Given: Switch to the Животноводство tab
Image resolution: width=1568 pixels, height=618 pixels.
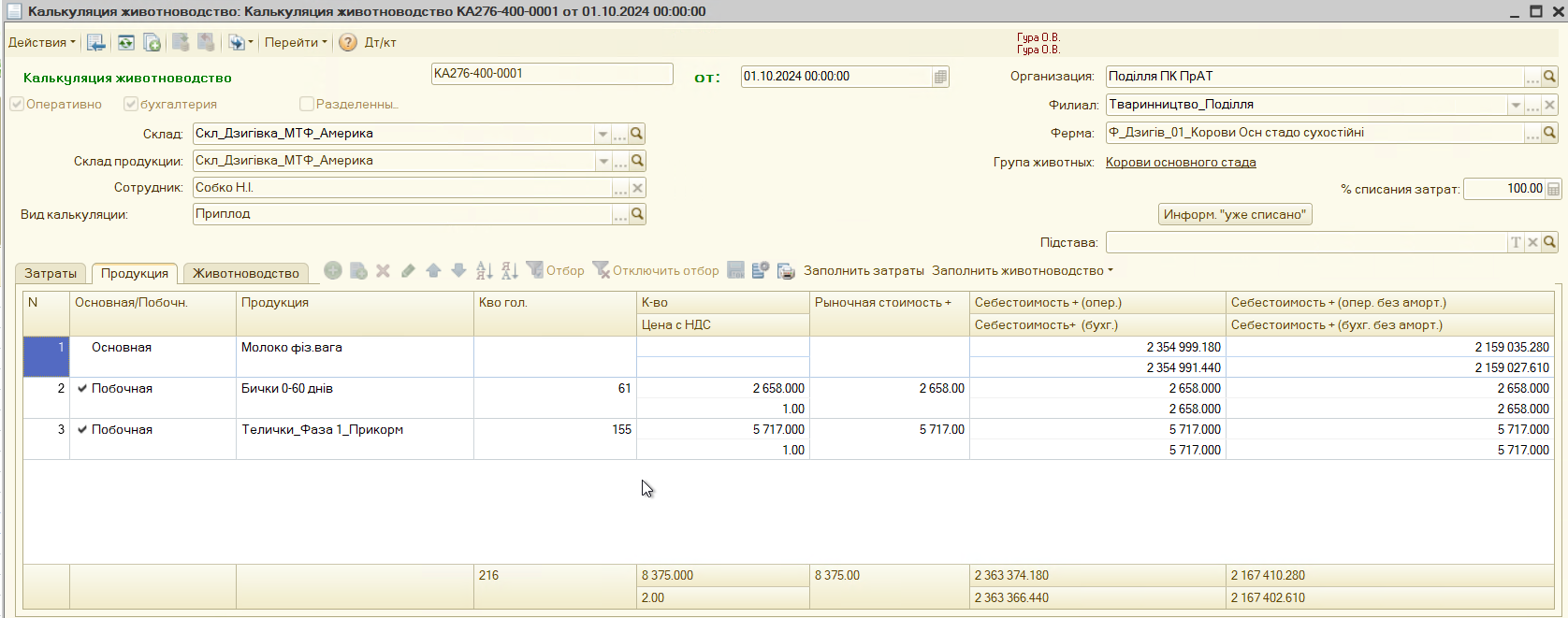Looking at the screenshot, I should point(246,273).
